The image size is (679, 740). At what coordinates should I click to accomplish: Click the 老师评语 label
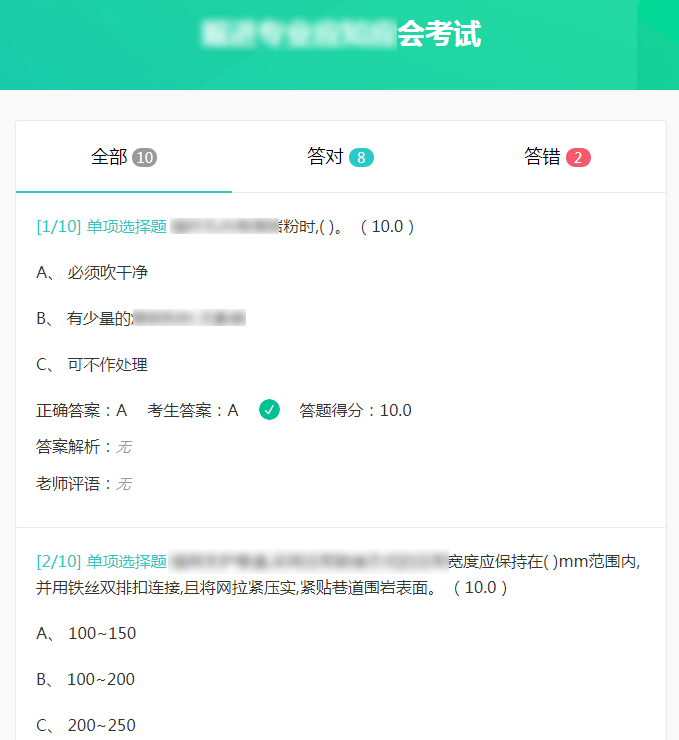point(68,484)
